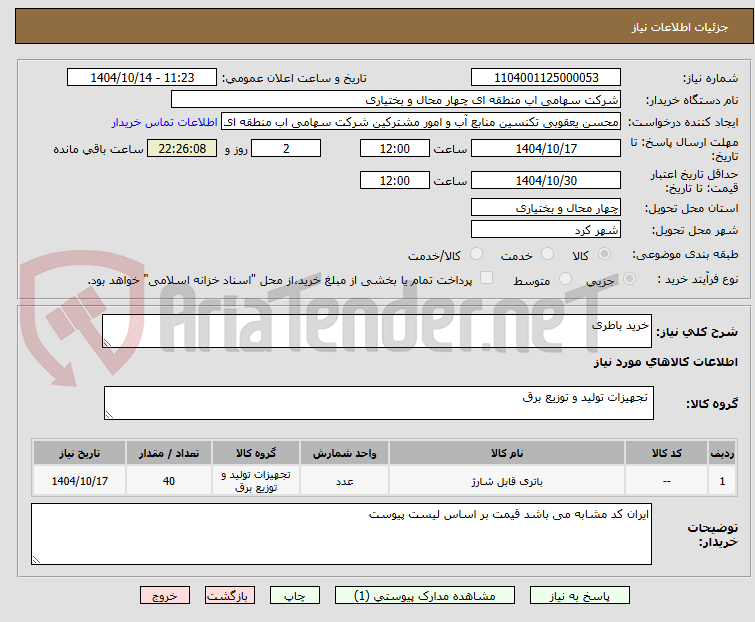Click the announcement date field 1404/10/14 - 11:23
The width and height of the screenshot is (755, 622).
142,78
